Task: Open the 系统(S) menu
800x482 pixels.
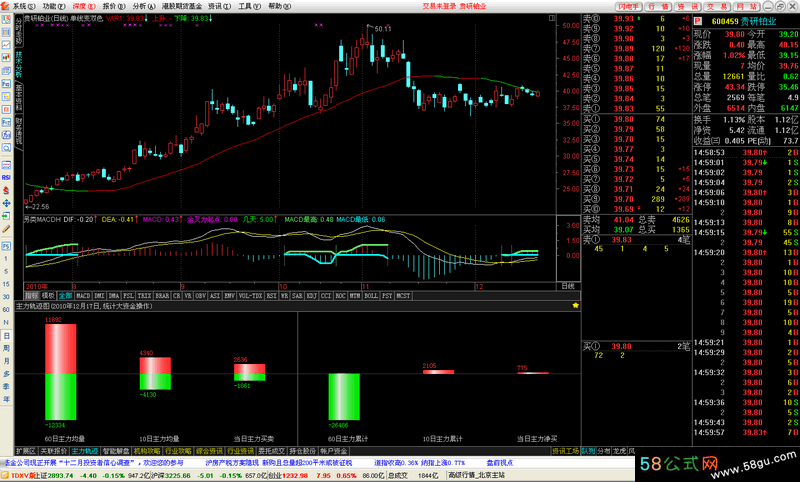Action: coord(24,6)
